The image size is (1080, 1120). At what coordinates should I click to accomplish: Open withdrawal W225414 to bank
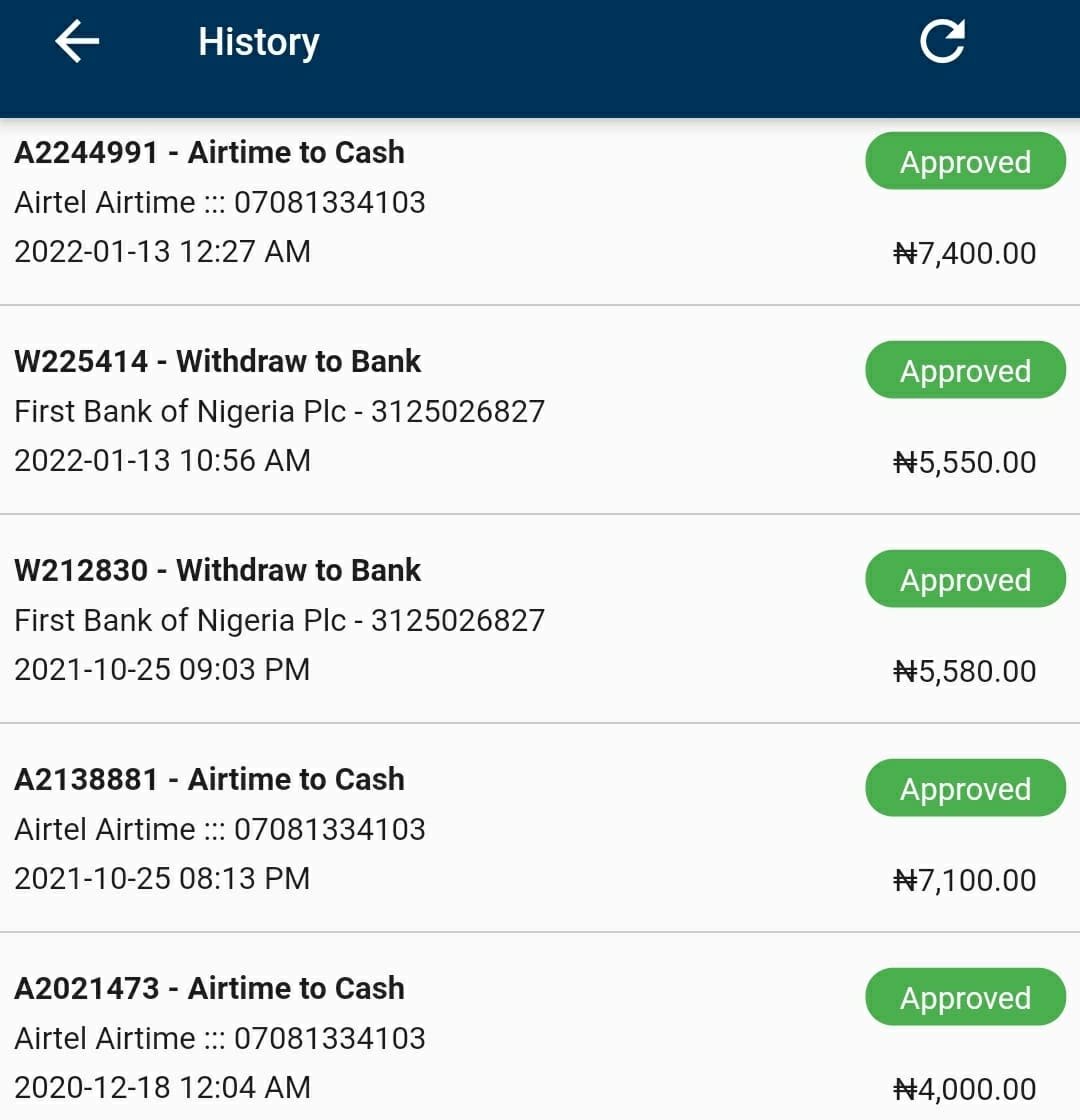[218, 362]
